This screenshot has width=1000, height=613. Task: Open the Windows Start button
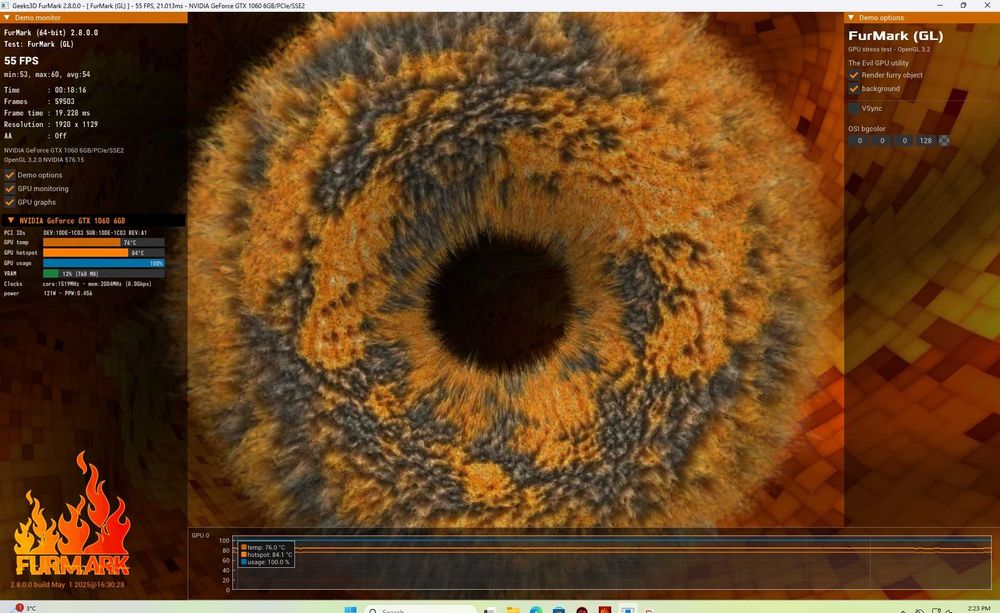(x=350, y=609)
